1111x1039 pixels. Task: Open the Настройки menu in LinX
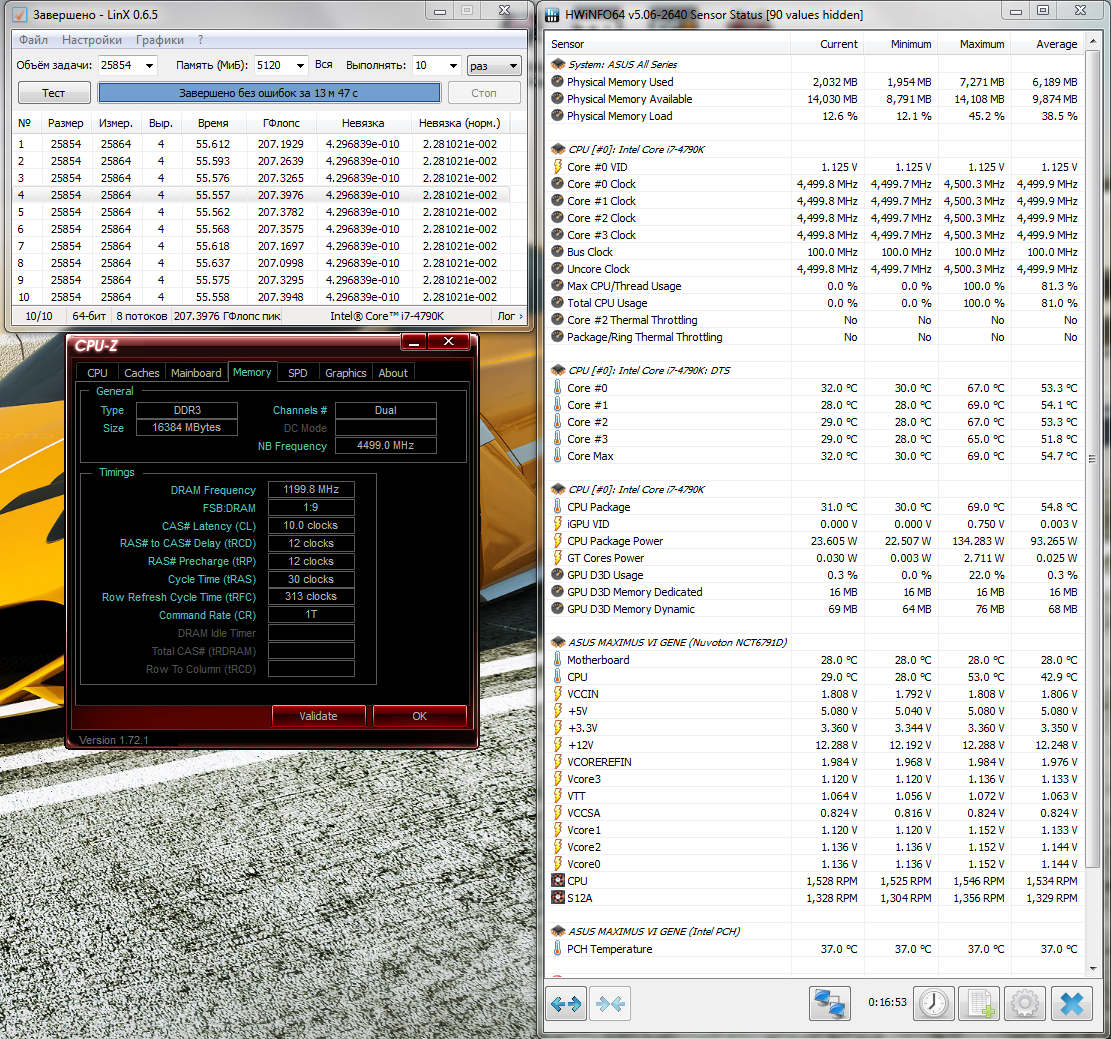(92, 40)
